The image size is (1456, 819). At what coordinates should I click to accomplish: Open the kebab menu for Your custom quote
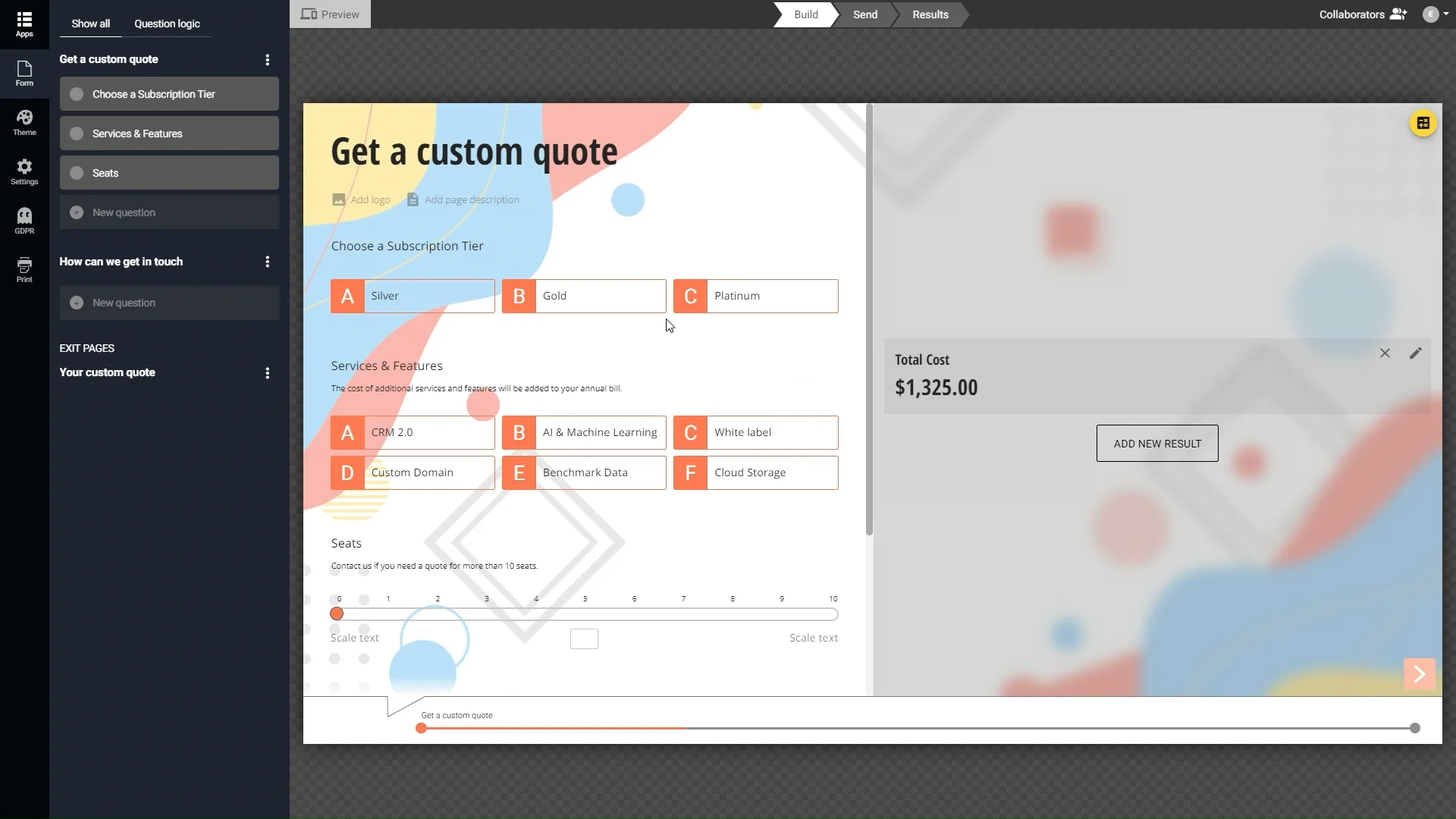click(267, 372)
